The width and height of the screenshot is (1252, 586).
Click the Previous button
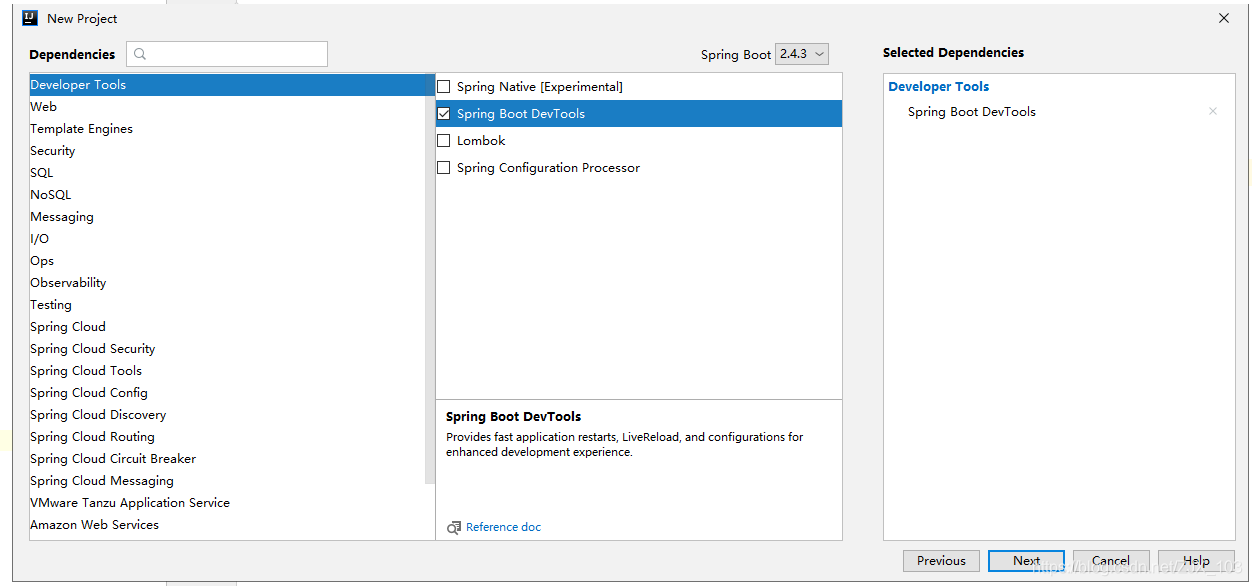point(941,561)
